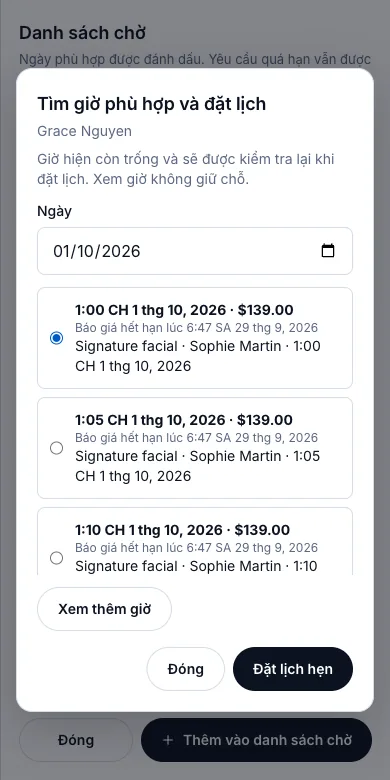Viewport: 390px width, 780px height.
Task: Click the Grace Nguyen customer name
Action: point(85,131)
